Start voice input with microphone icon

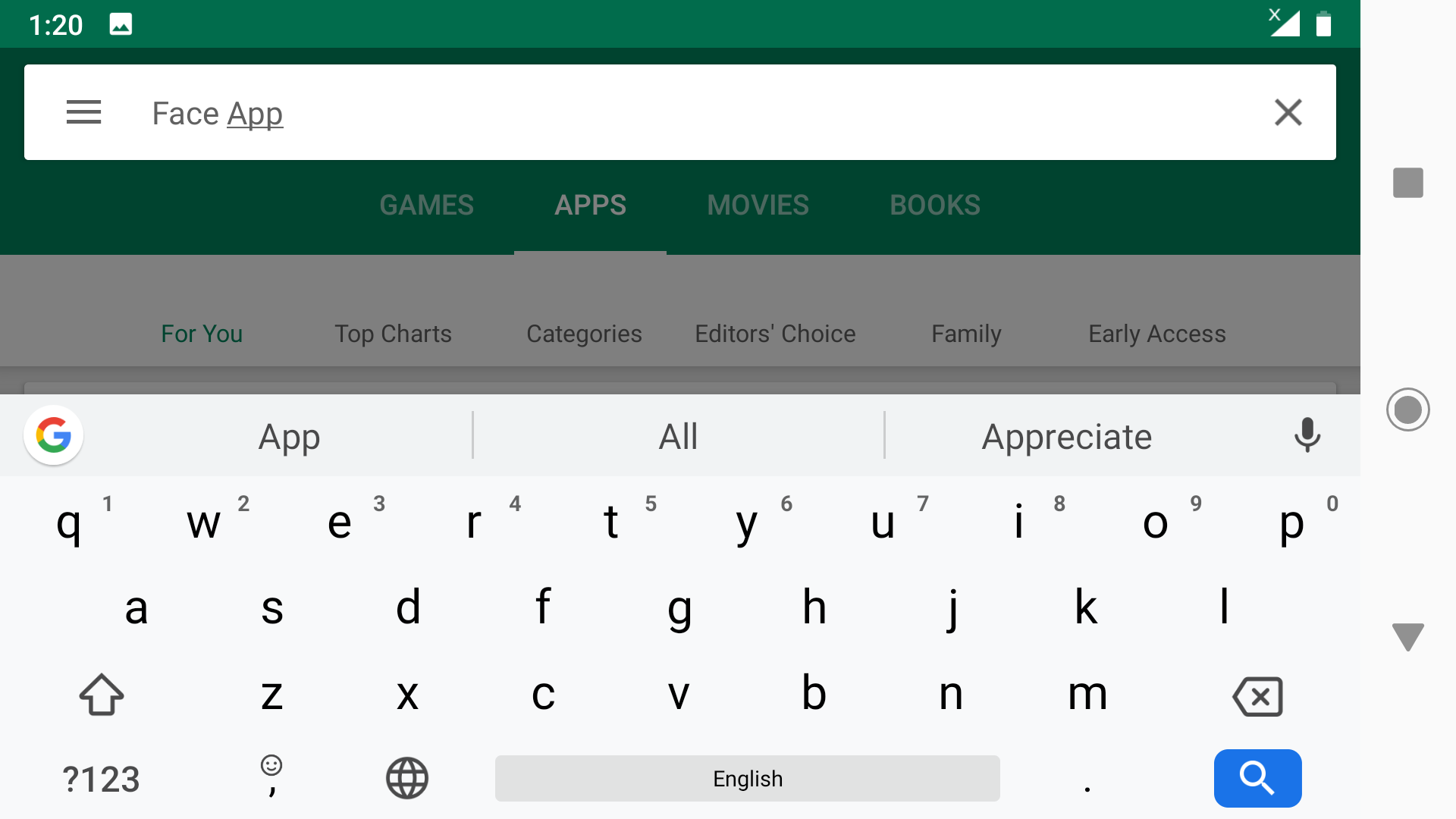click(x=1307, y=435)
